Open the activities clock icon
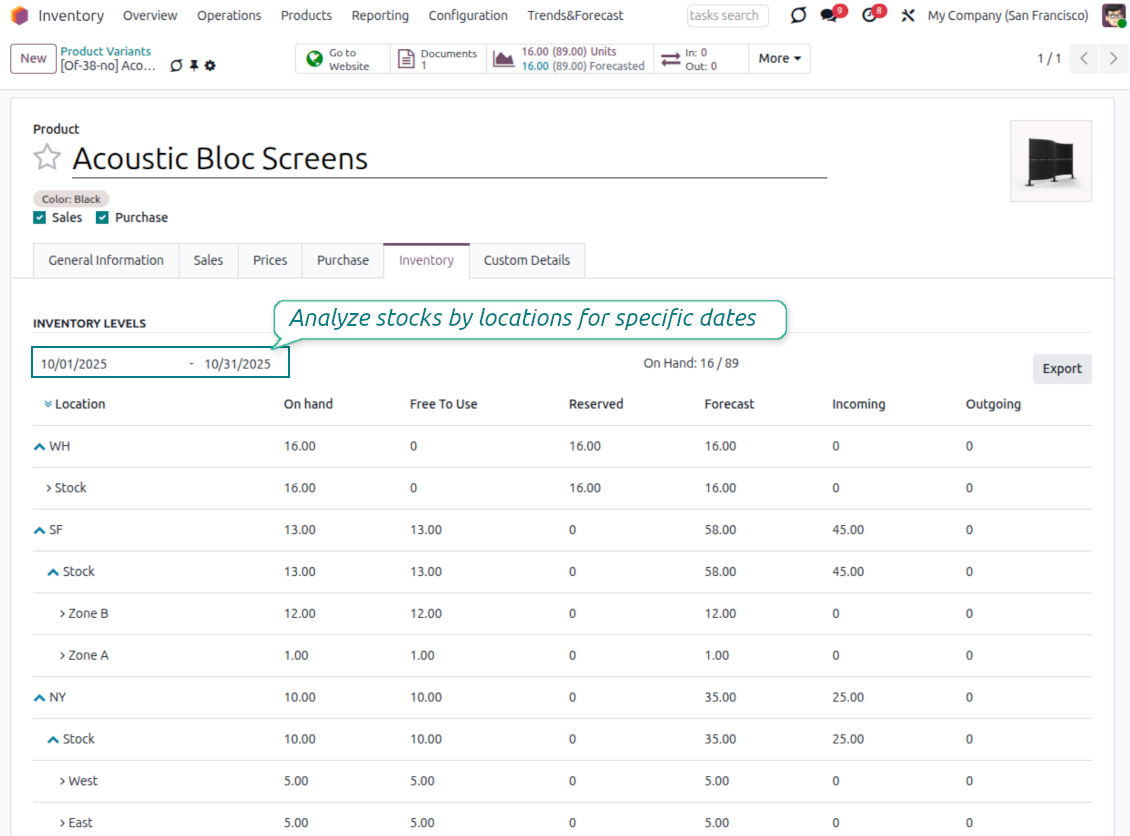 (x=869, y=16)
